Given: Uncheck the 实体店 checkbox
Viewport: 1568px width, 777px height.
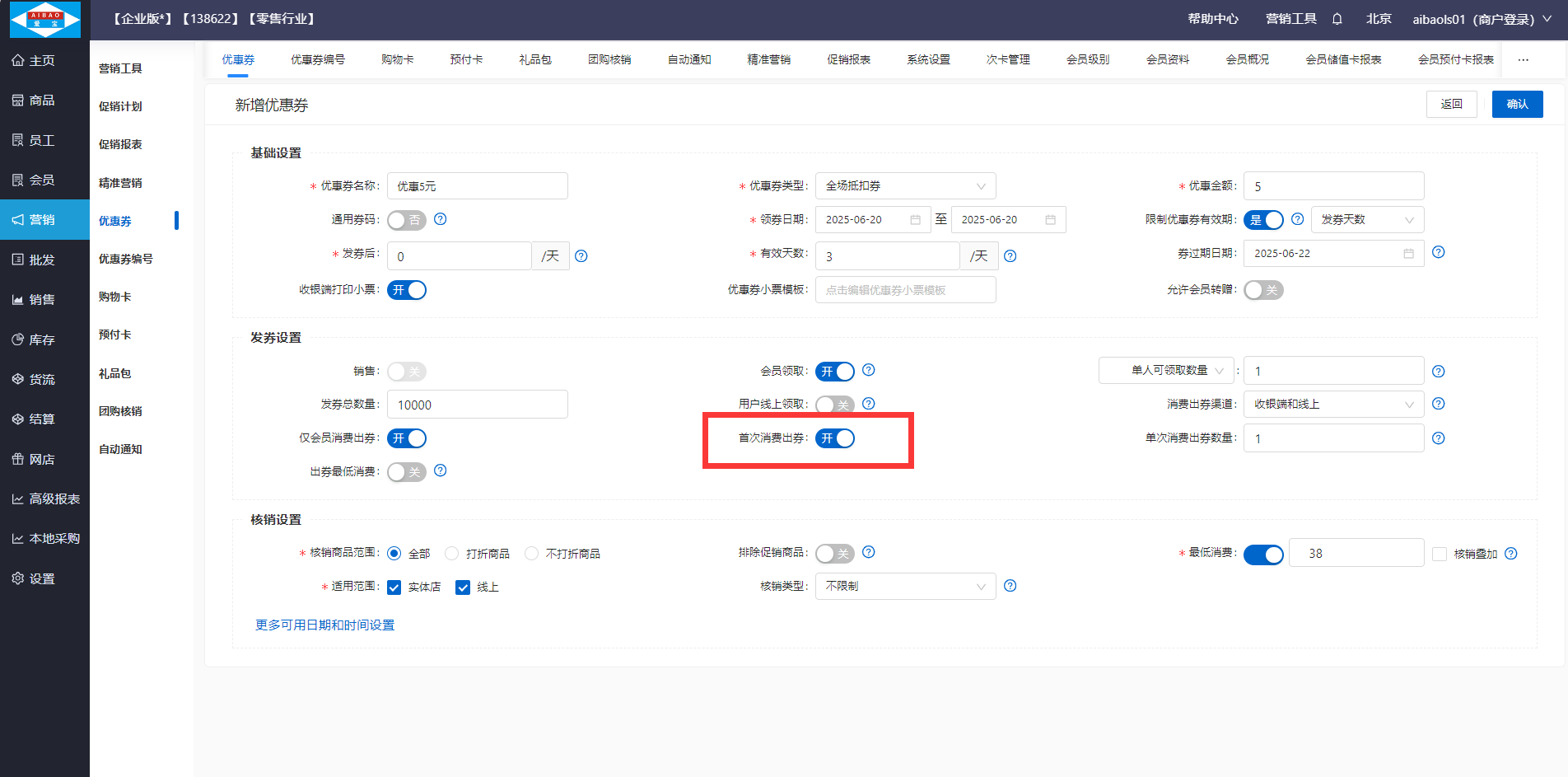Looking at the screenshot, I should (394, 587).
